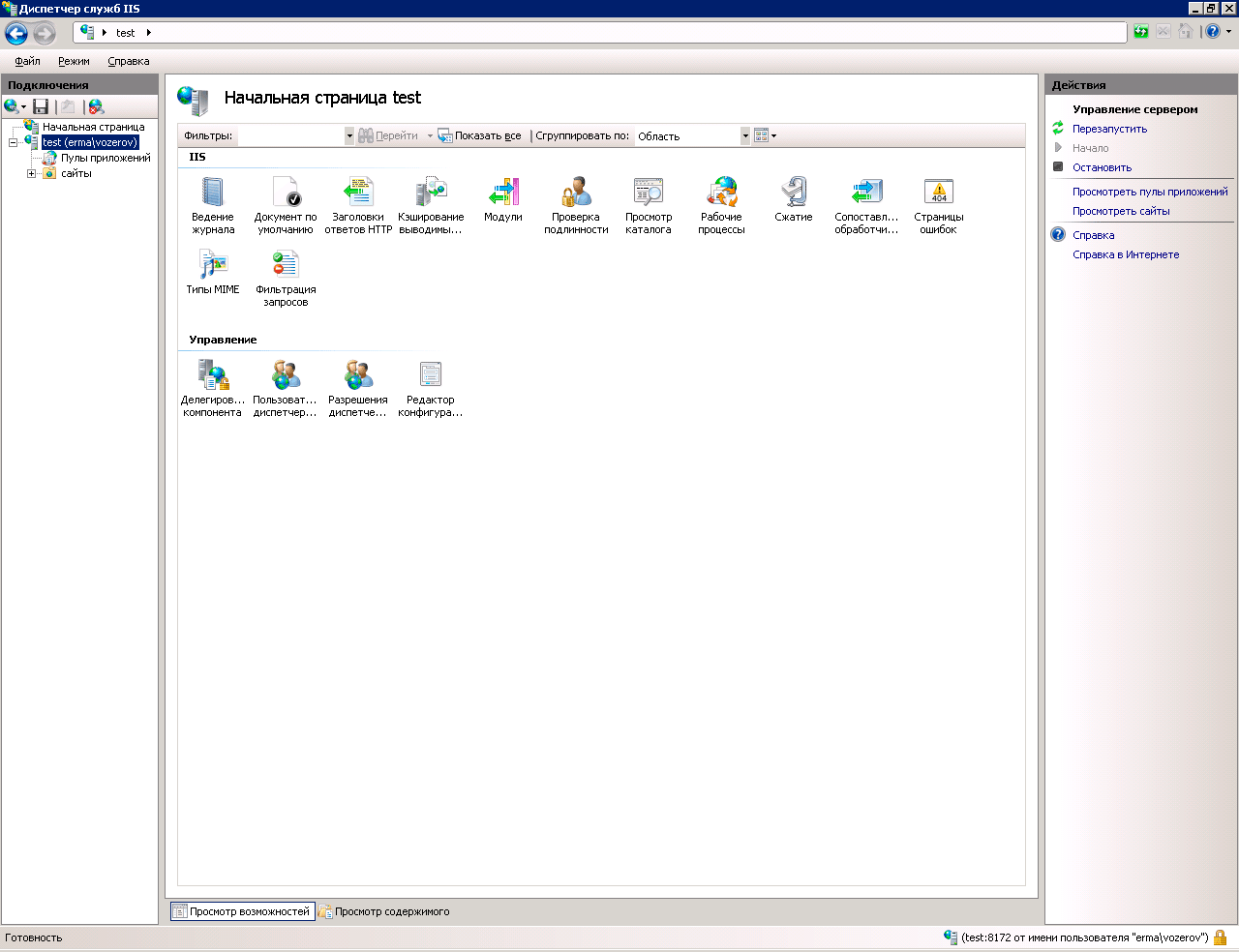Expand the test breadcrumb arrow in address bar
1239x952 pixels.
point(148,33)
